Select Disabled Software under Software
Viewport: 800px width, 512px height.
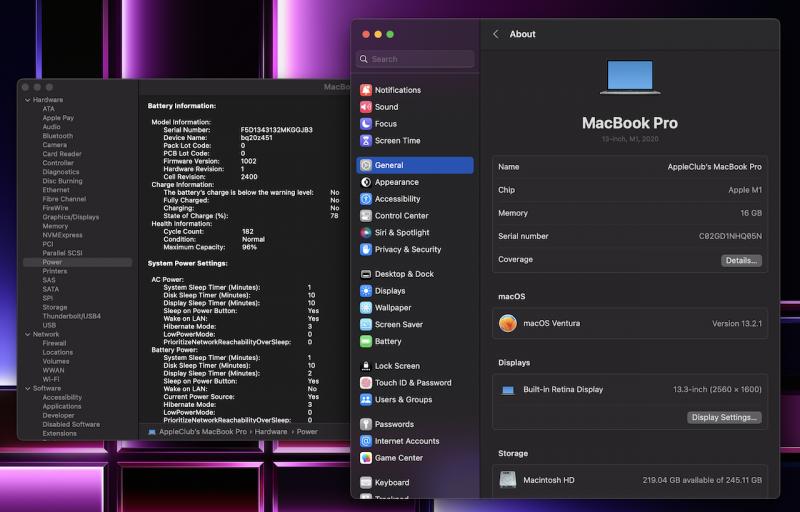click(71, 424)
